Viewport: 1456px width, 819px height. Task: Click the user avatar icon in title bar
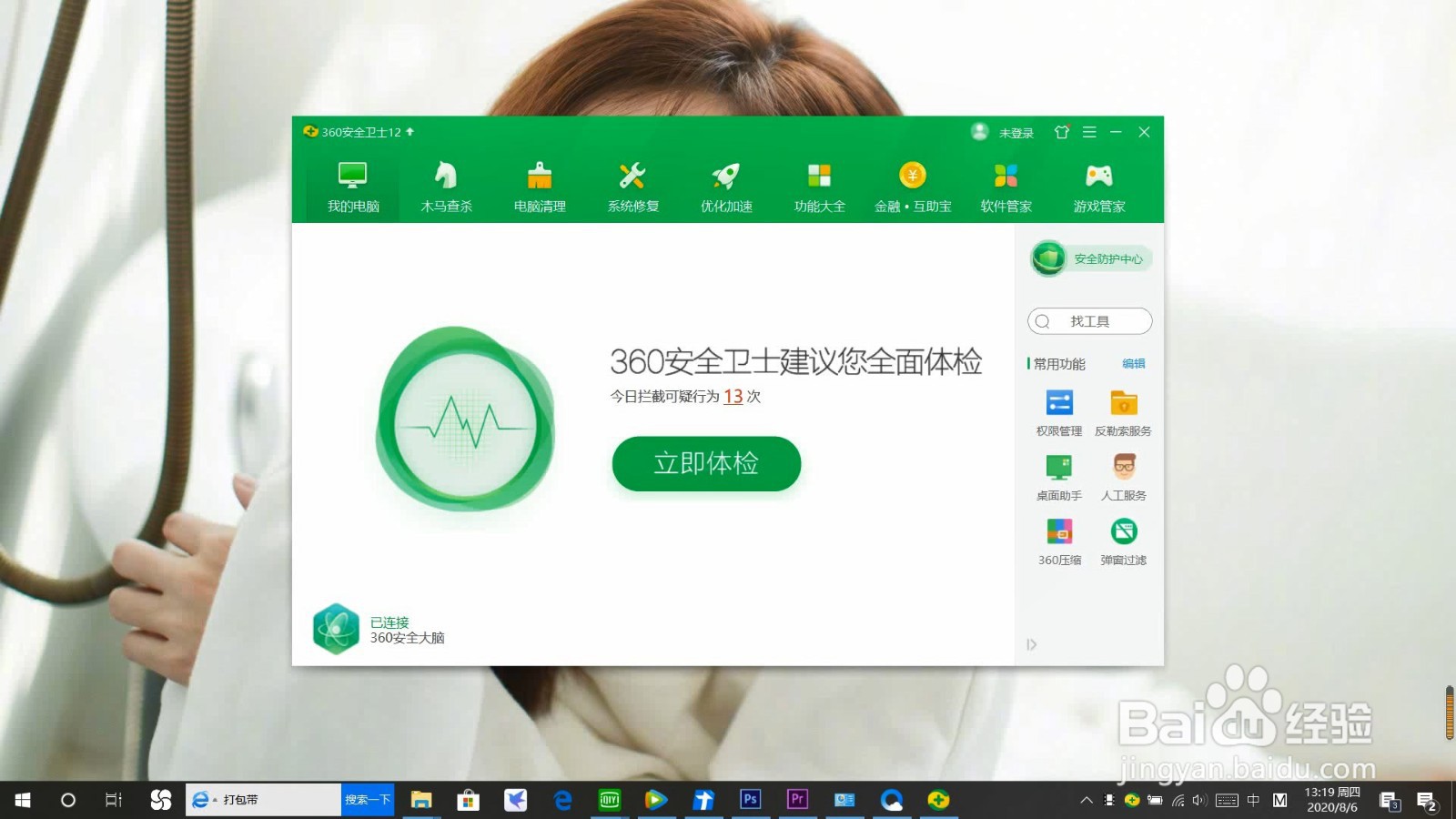click(x=979, y=132)
